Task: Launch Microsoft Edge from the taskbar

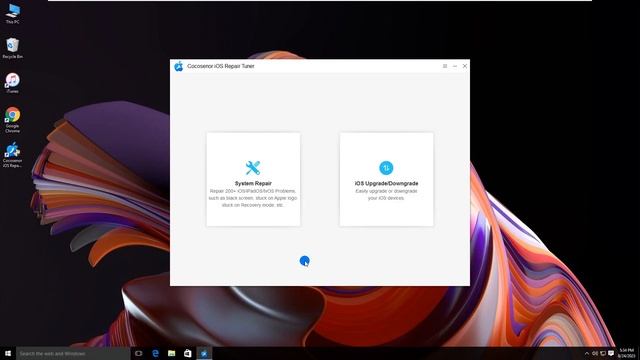Action: click(x=155, y=353)
